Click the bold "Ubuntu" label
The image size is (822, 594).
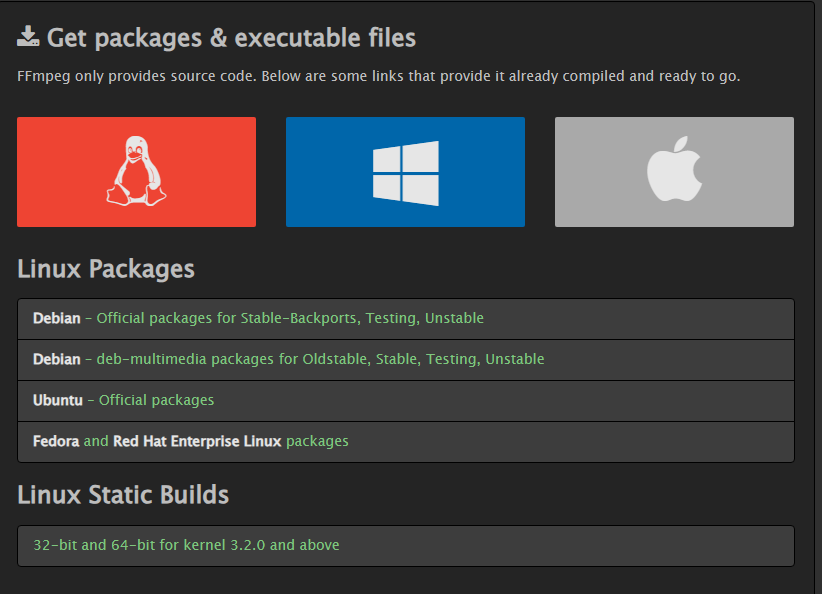[57, 400]
